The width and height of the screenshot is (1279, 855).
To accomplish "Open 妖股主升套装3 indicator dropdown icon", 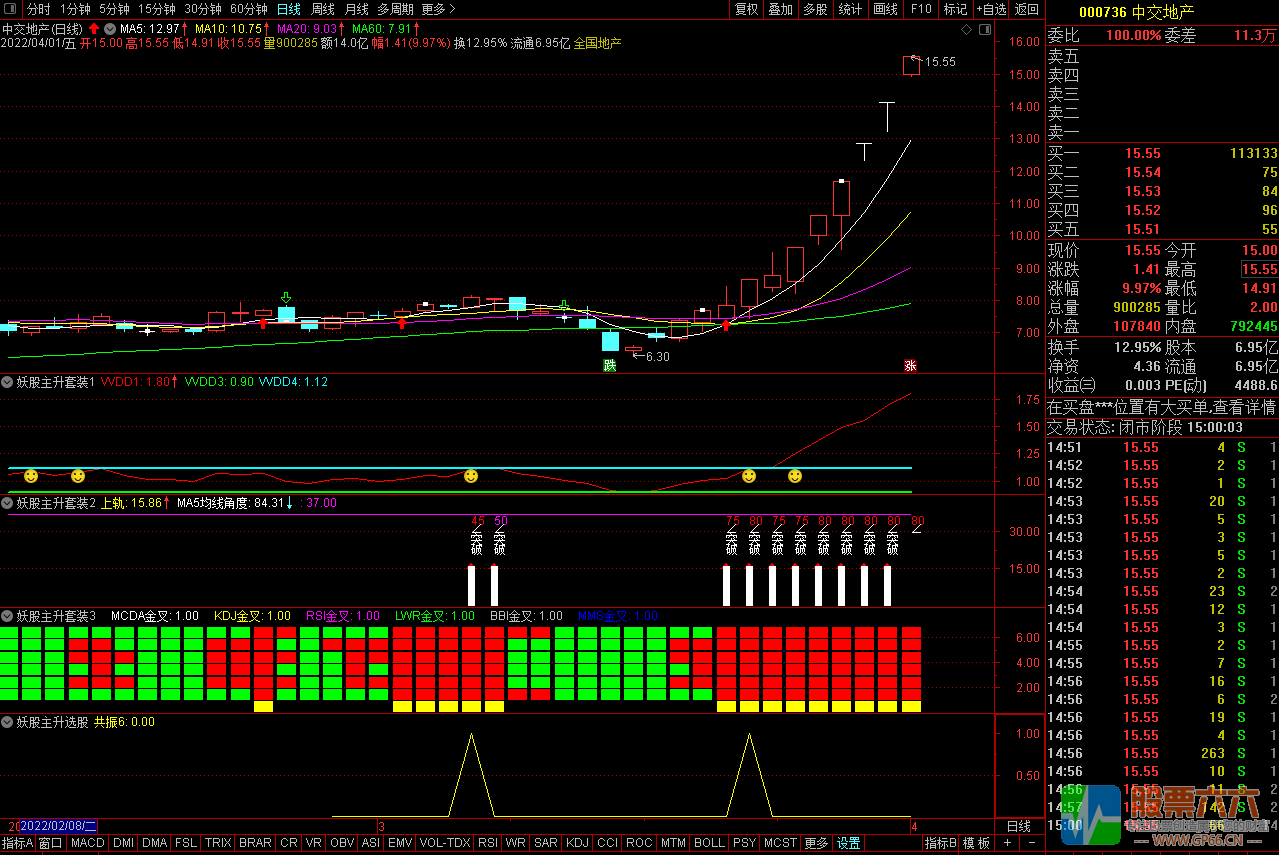I will click(7, 616).
